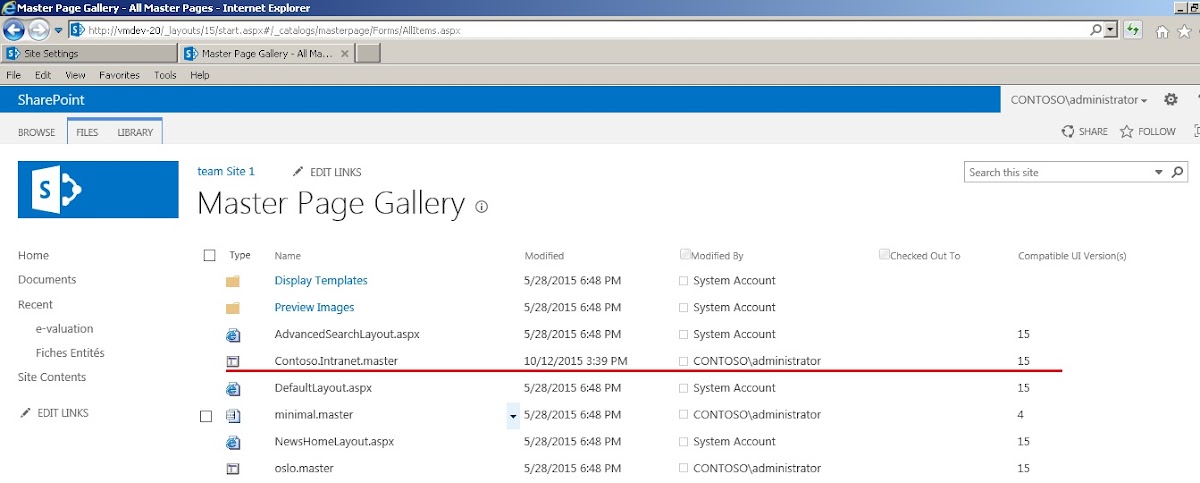Toggle the Modified By header checkbox
Viewport: 1200px width, 483px height.
coord(685,254)
